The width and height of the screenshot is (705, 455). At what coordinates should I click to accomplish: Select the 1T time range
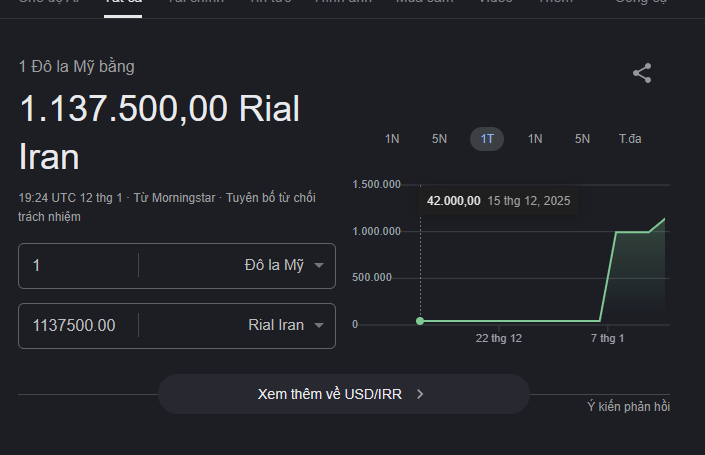point(487,139)
